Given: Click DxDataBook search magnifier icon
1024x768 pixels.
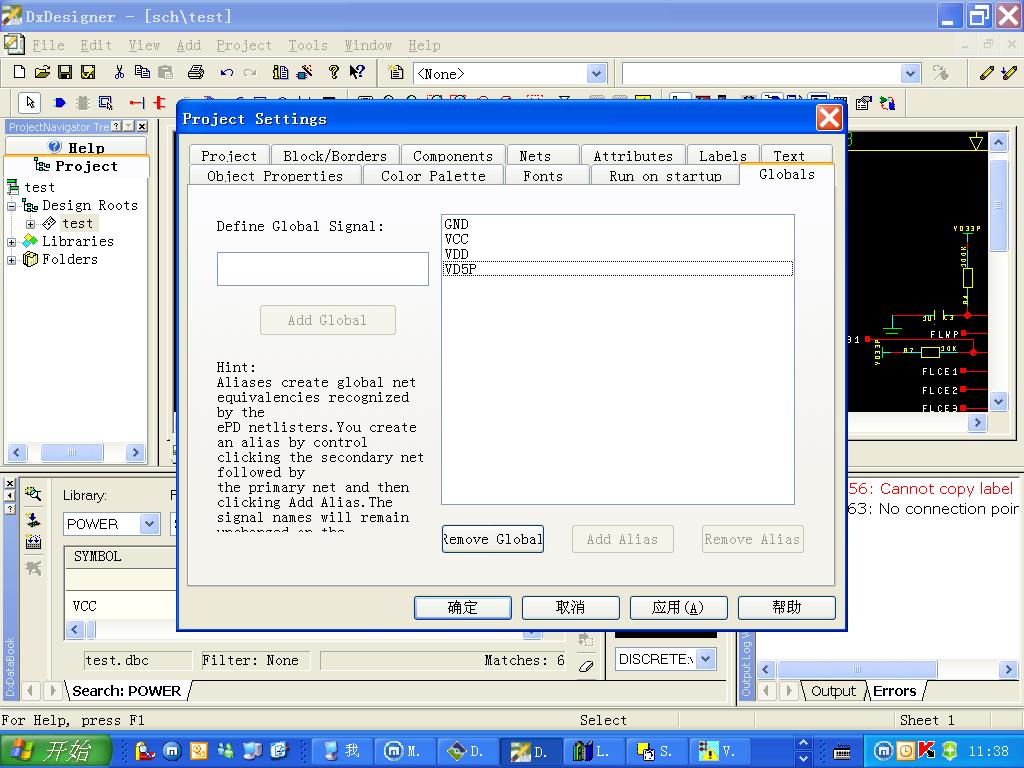Looking at the screenshot, I should [33, 494].
